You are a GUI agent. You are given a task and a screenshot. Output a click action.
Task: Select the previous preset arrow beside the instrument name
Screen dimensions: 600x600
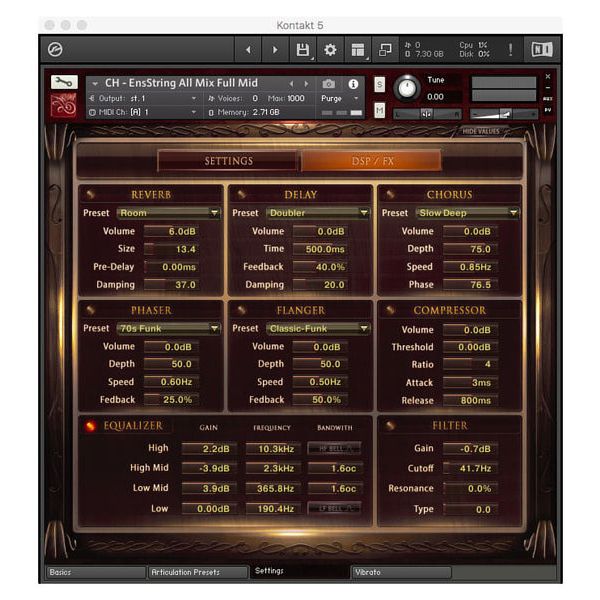292,84
